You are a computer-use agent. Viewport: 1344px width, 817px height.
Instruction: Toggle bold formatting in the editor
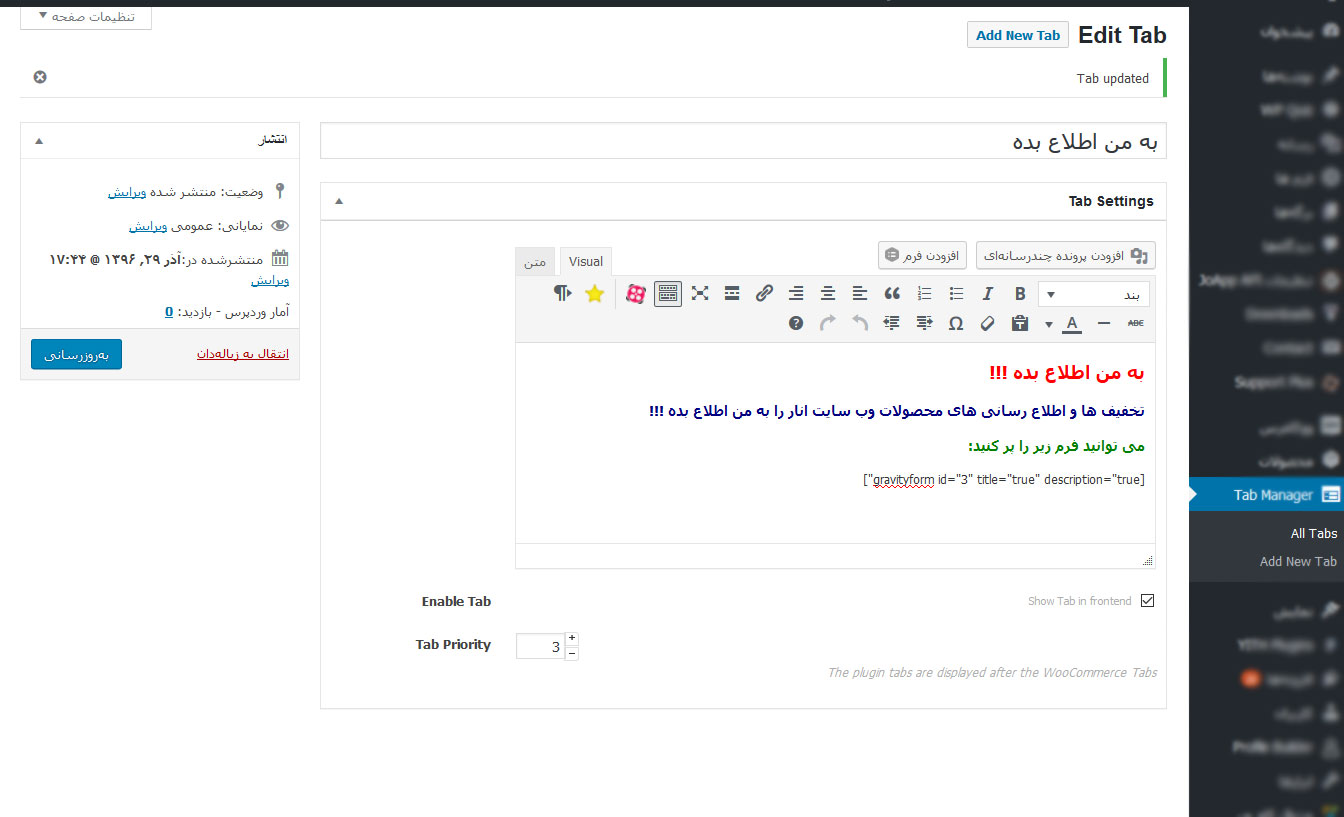coord(1020,293)
